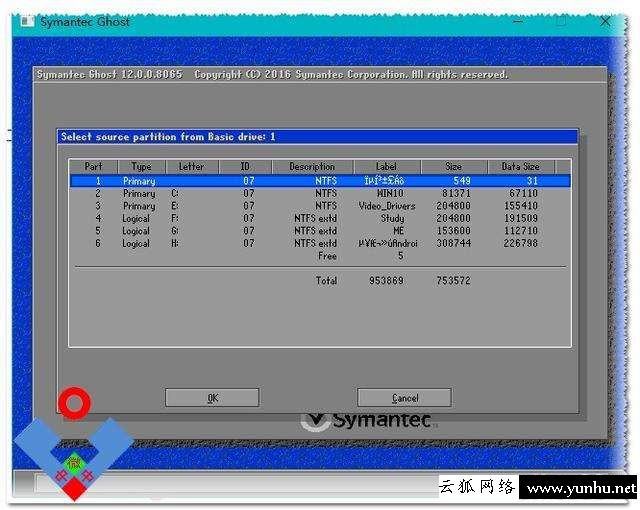Select the WIN10 partition label
640x510 pixels.
tap(390, 193)
